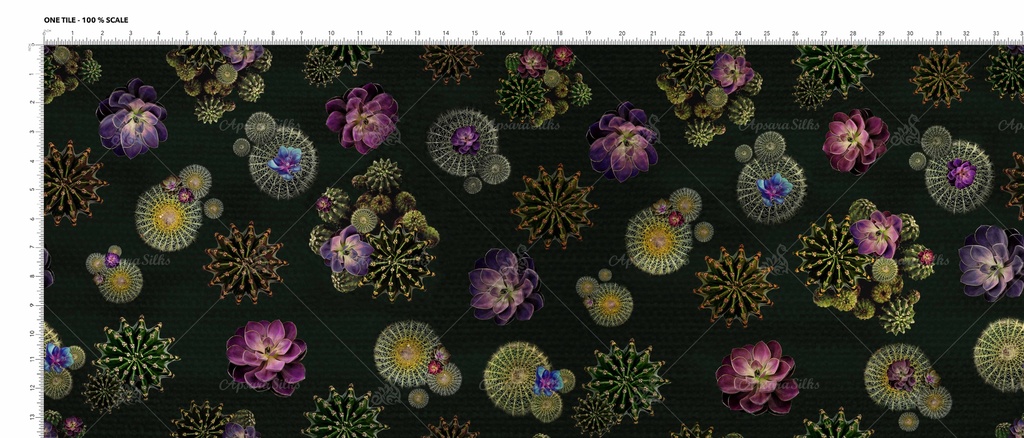Select the topmost magenta flower under top ruler mark 11
The image size is (1024, 438).
click(x=361, y=118)
